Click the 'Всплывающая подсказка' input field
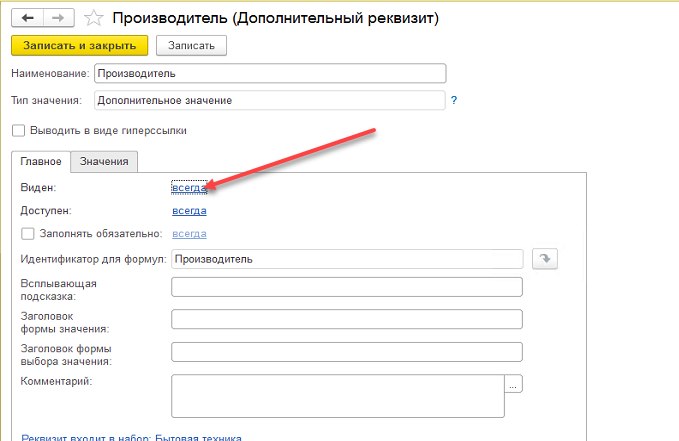The width and height of the screenshot is (679, 441). 347,287
